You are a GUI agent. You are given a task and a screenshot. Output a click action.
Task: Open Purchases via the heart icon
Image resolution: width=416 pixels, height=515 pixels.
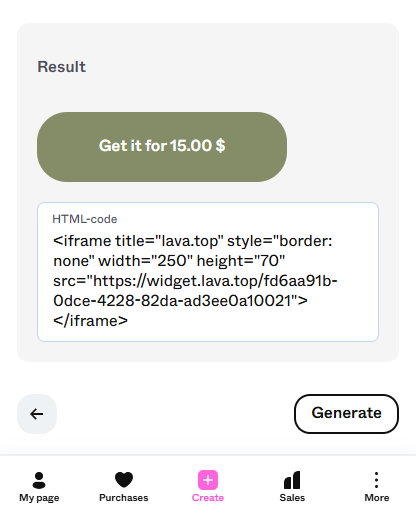click(124, 480)
